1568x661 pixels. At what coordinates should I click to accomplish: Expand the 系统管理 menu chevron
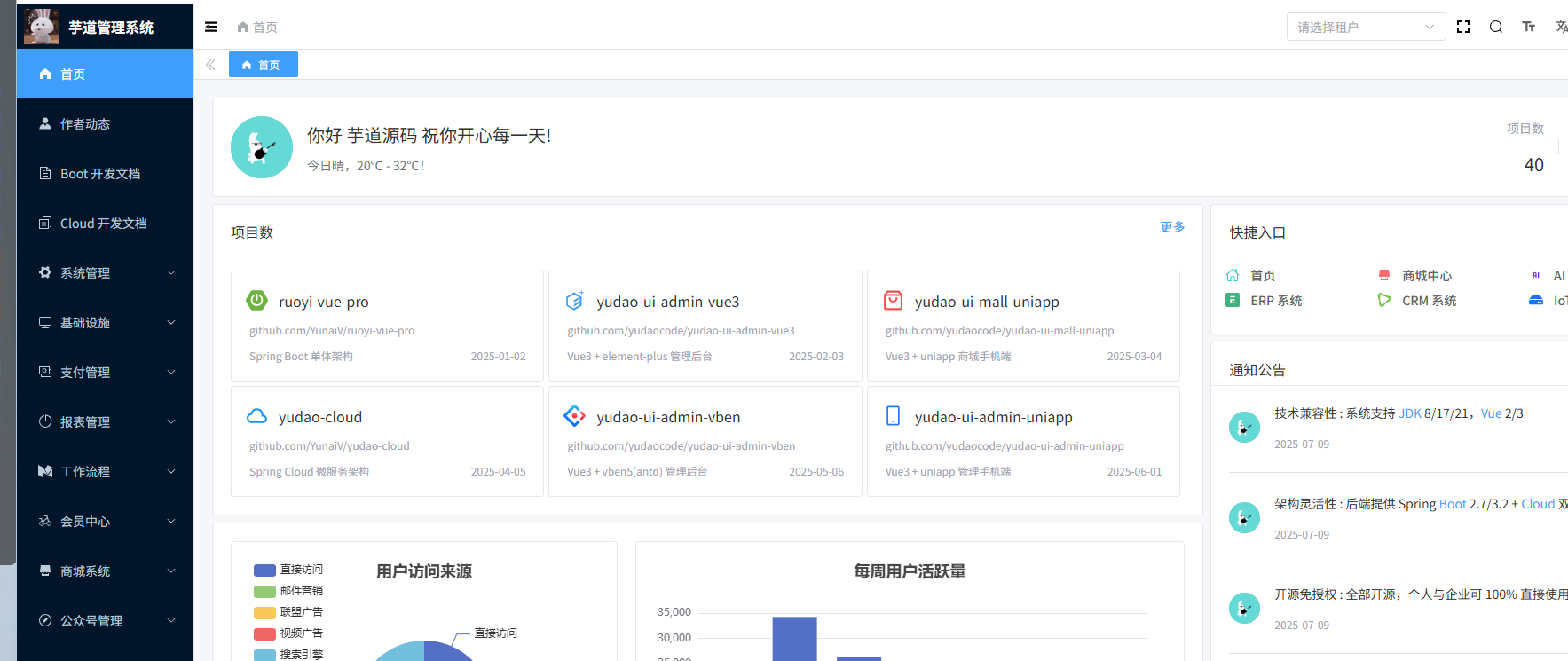point(171,272)
